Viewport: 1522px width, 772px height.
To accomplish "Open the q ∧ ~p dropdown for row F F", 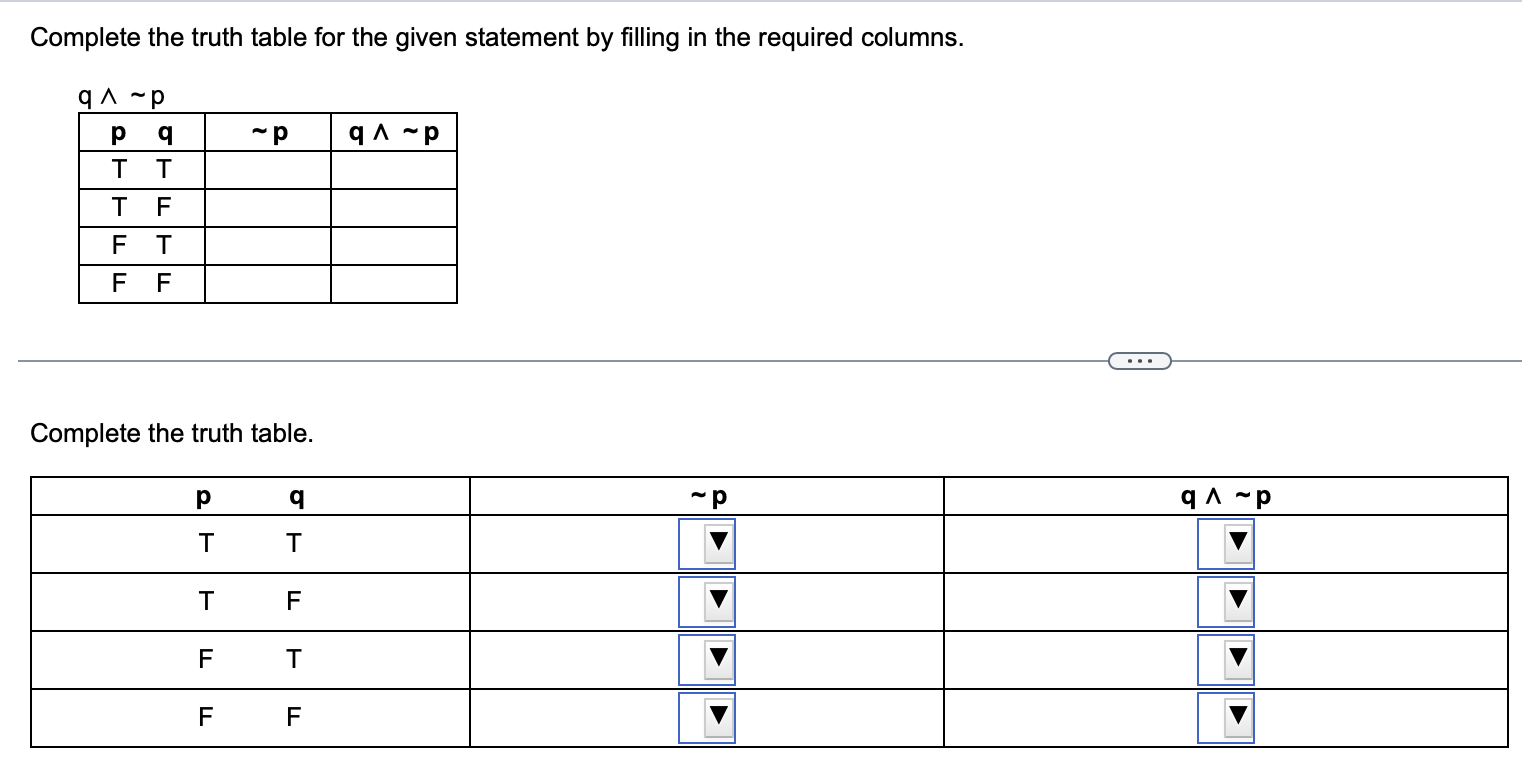I will pyautogui.click(x=1226, y=716).
